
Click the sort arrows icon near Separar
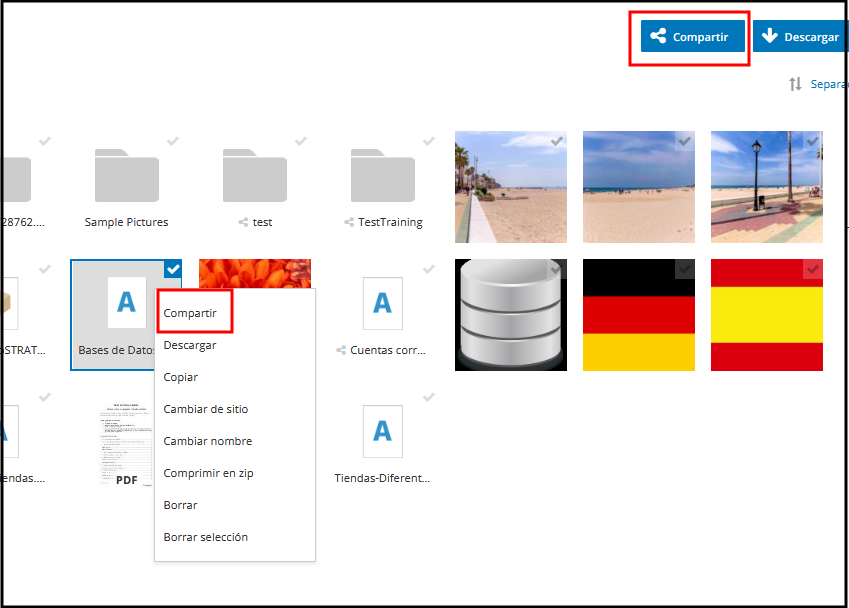[x=795, y=85]
